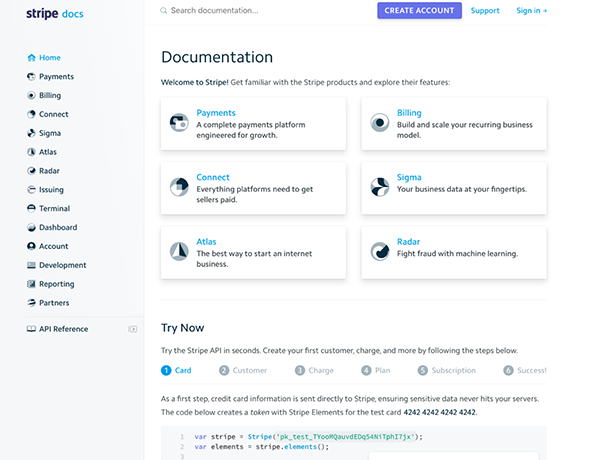Click the Sign in link
The image size is (600, 460).
532,11
